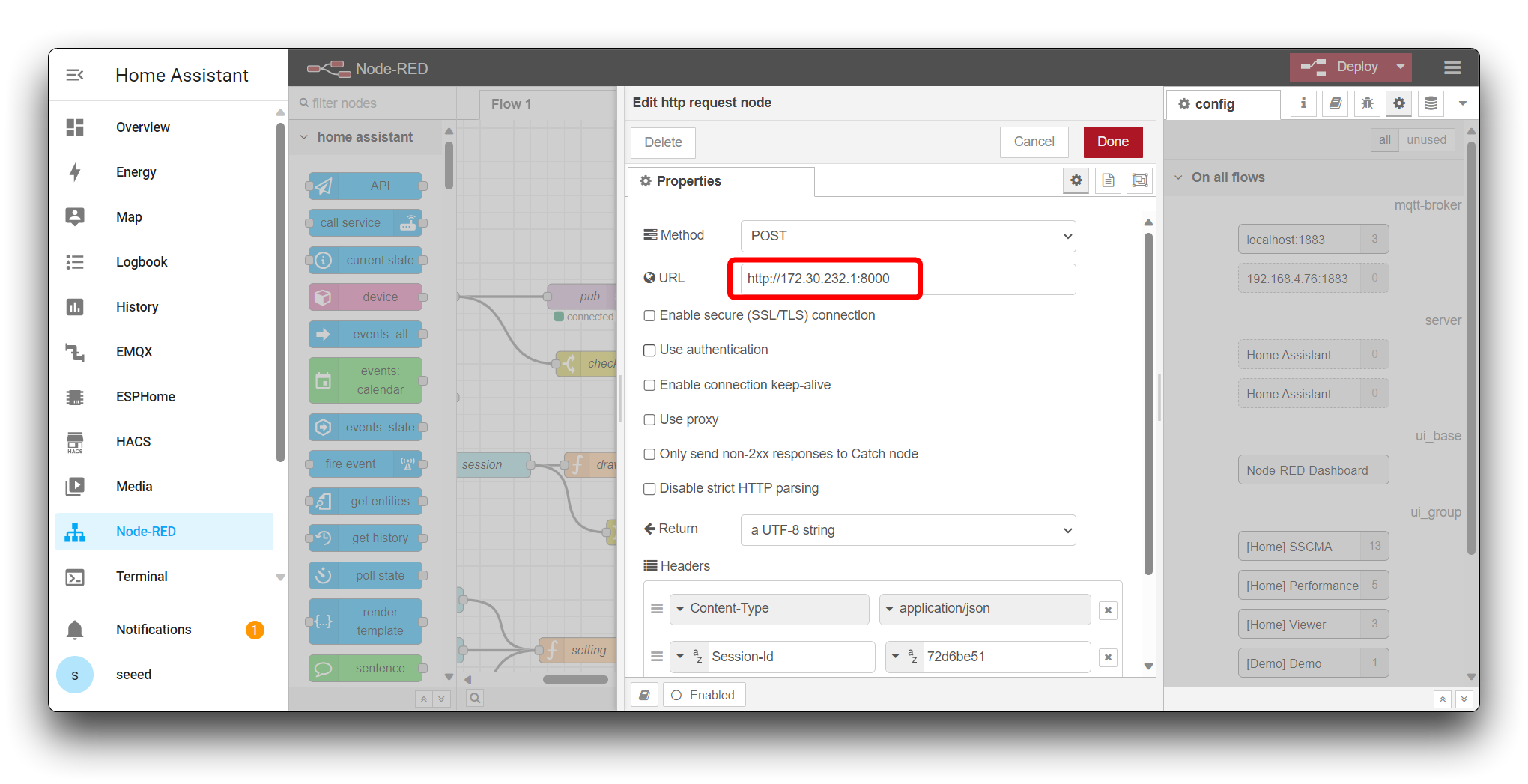Open Session-Id header type selector arrow
Viewport: 1528px width, 784px height.
680,657
